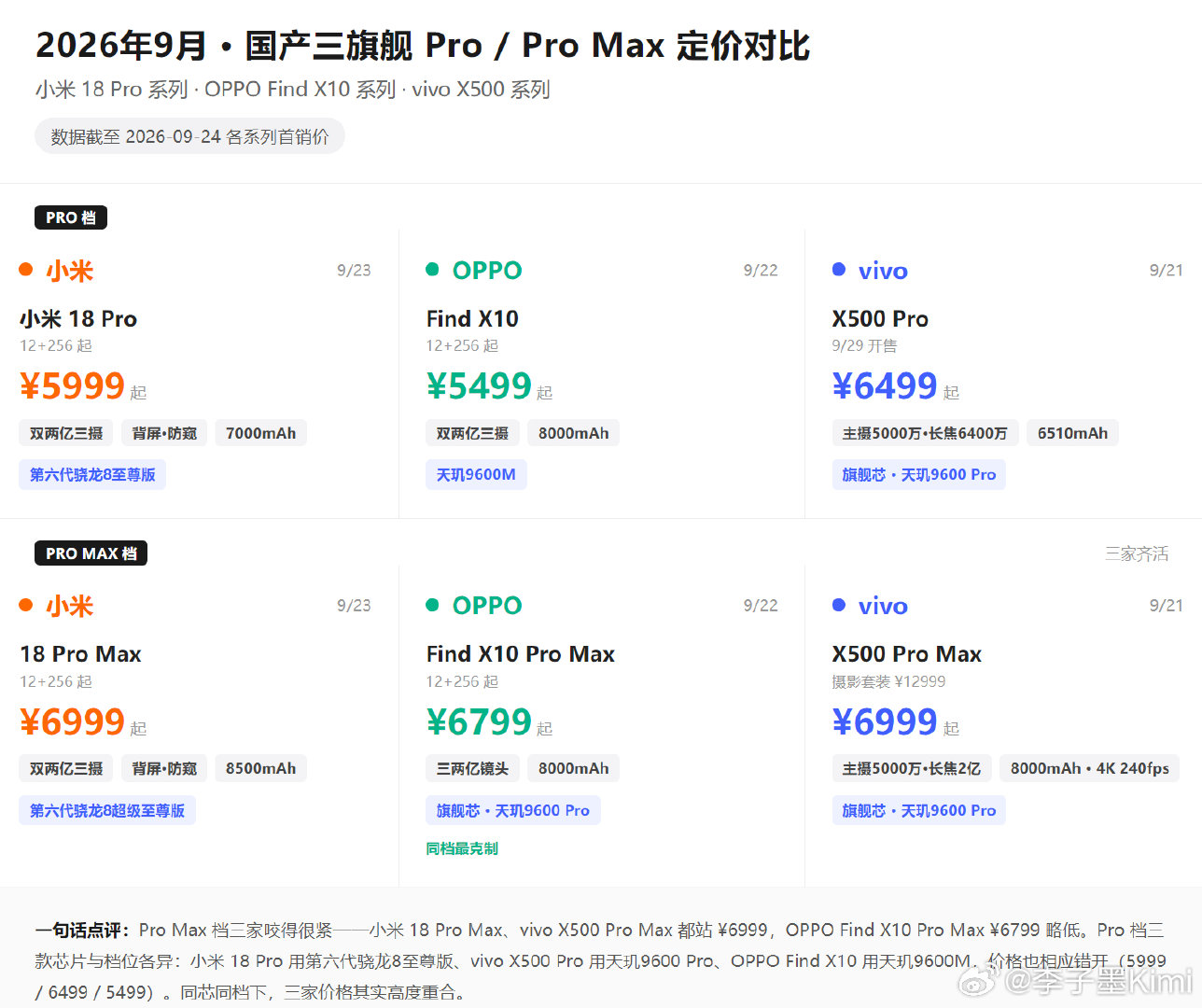Click the ¥5499 price

pyautogui.click(x=479, y=385)
